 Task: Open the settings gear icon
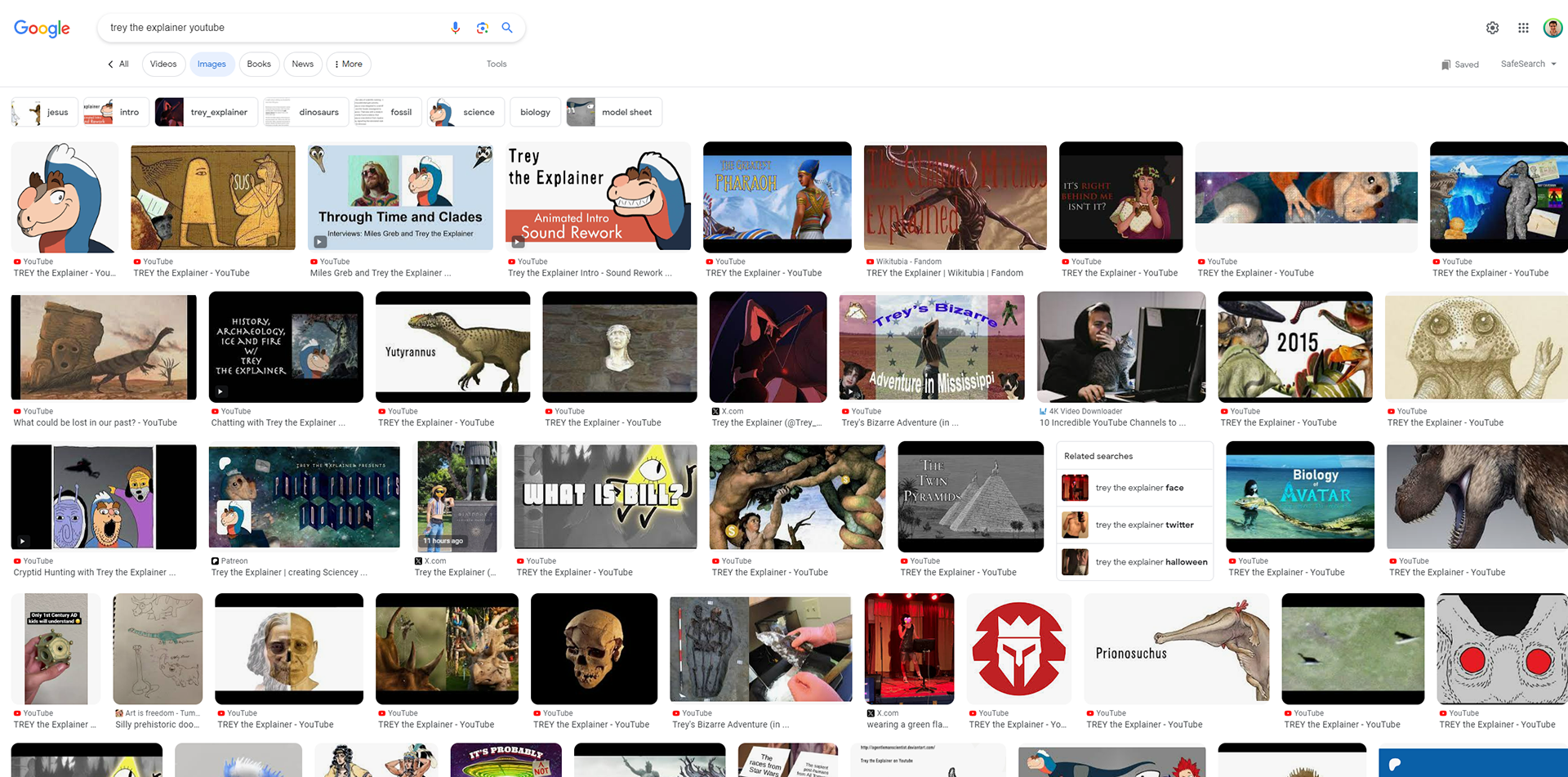click(x=1492, y=28)
